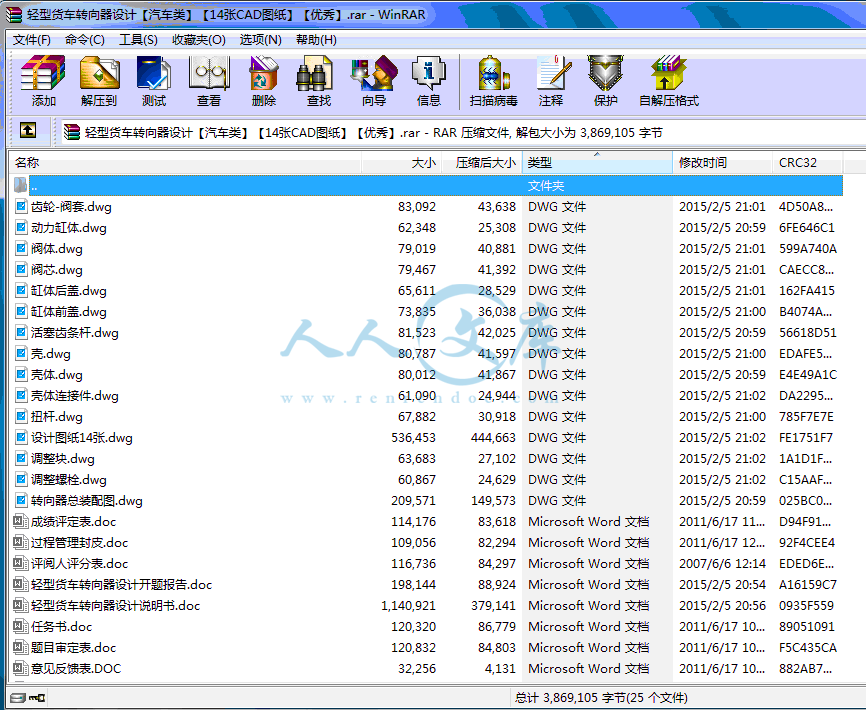Select file 壳体连接件.dwg

pos(75,396)
